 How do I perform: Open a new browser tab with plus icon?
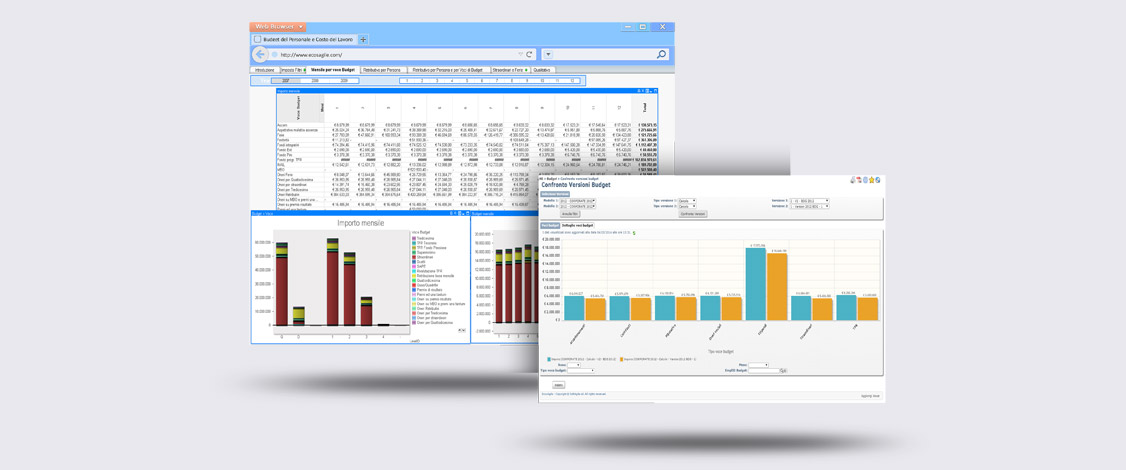click(x=363, y=40)
